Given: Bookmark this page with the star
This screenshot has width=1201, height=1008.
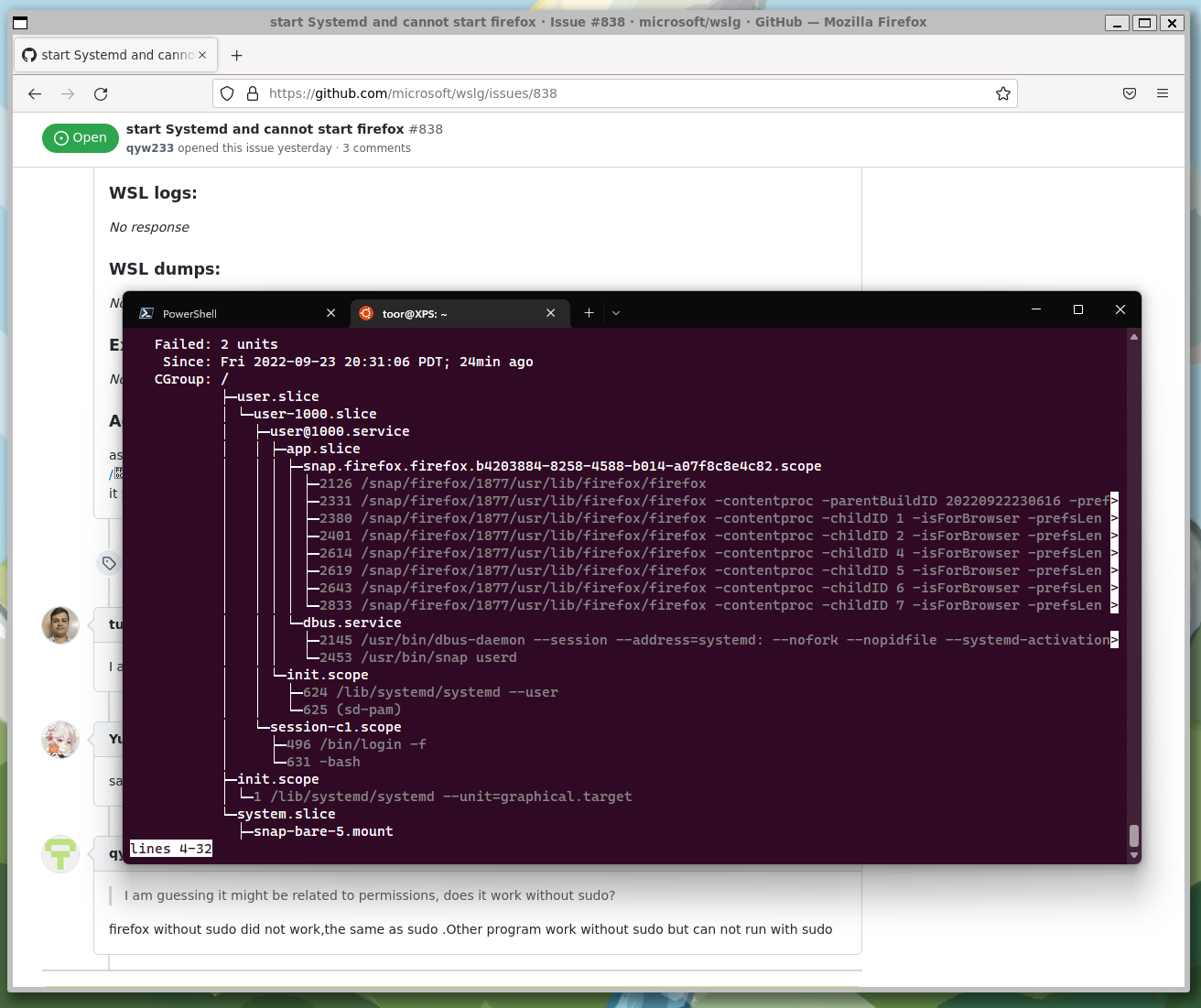Looking at the screenshot, I should click(x=1002, y=93).
